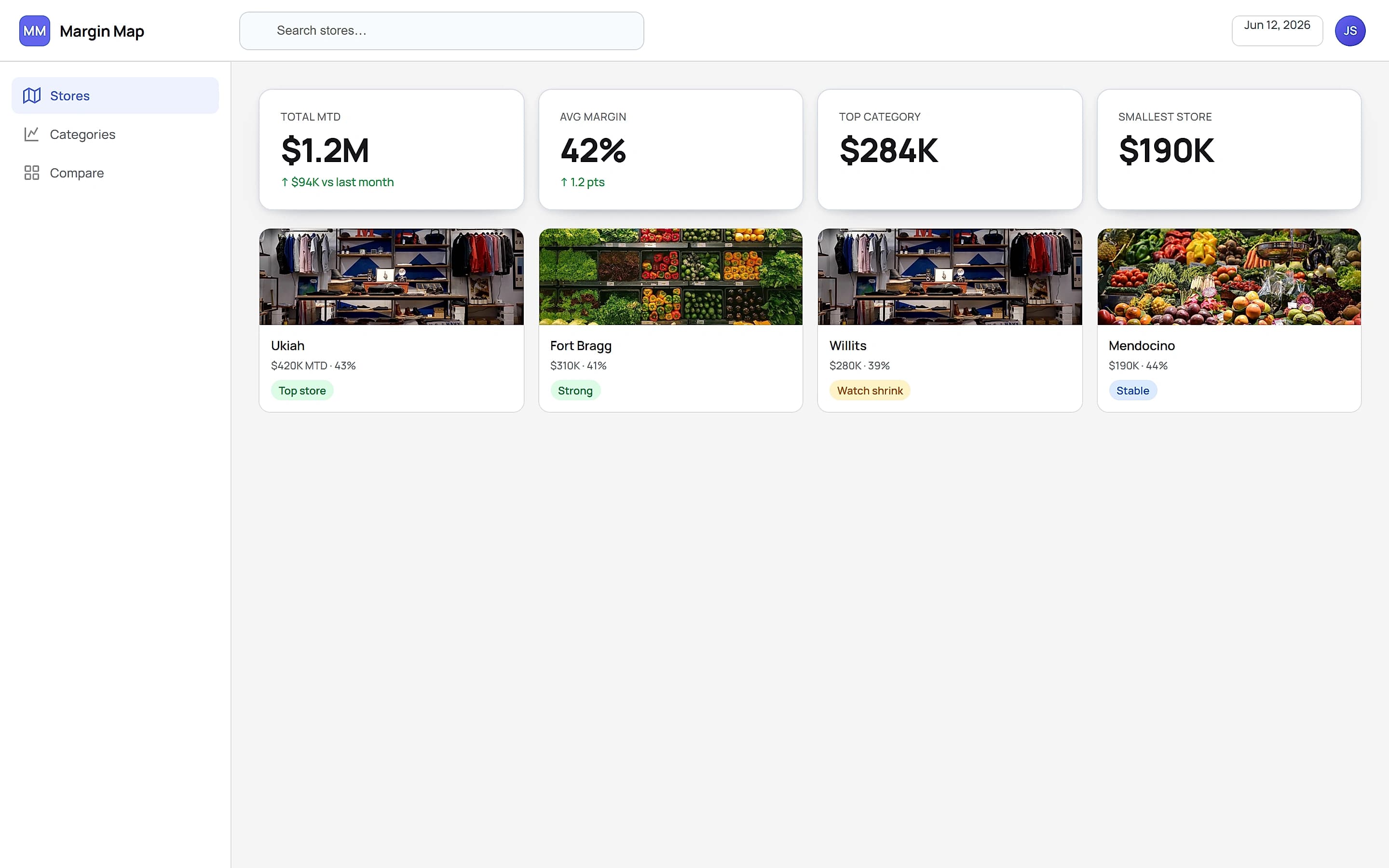Select the Mendocino store name
Image resolution: width=1389 pixels, height=868 pixels.
click(1142, 346)
